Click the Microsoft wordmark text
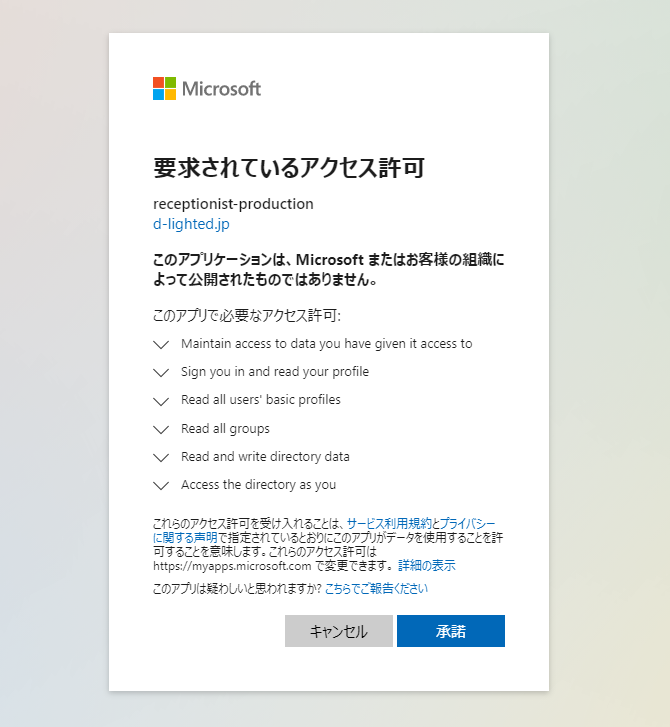This screenshot has width=670, height=727. coord(221,89)
